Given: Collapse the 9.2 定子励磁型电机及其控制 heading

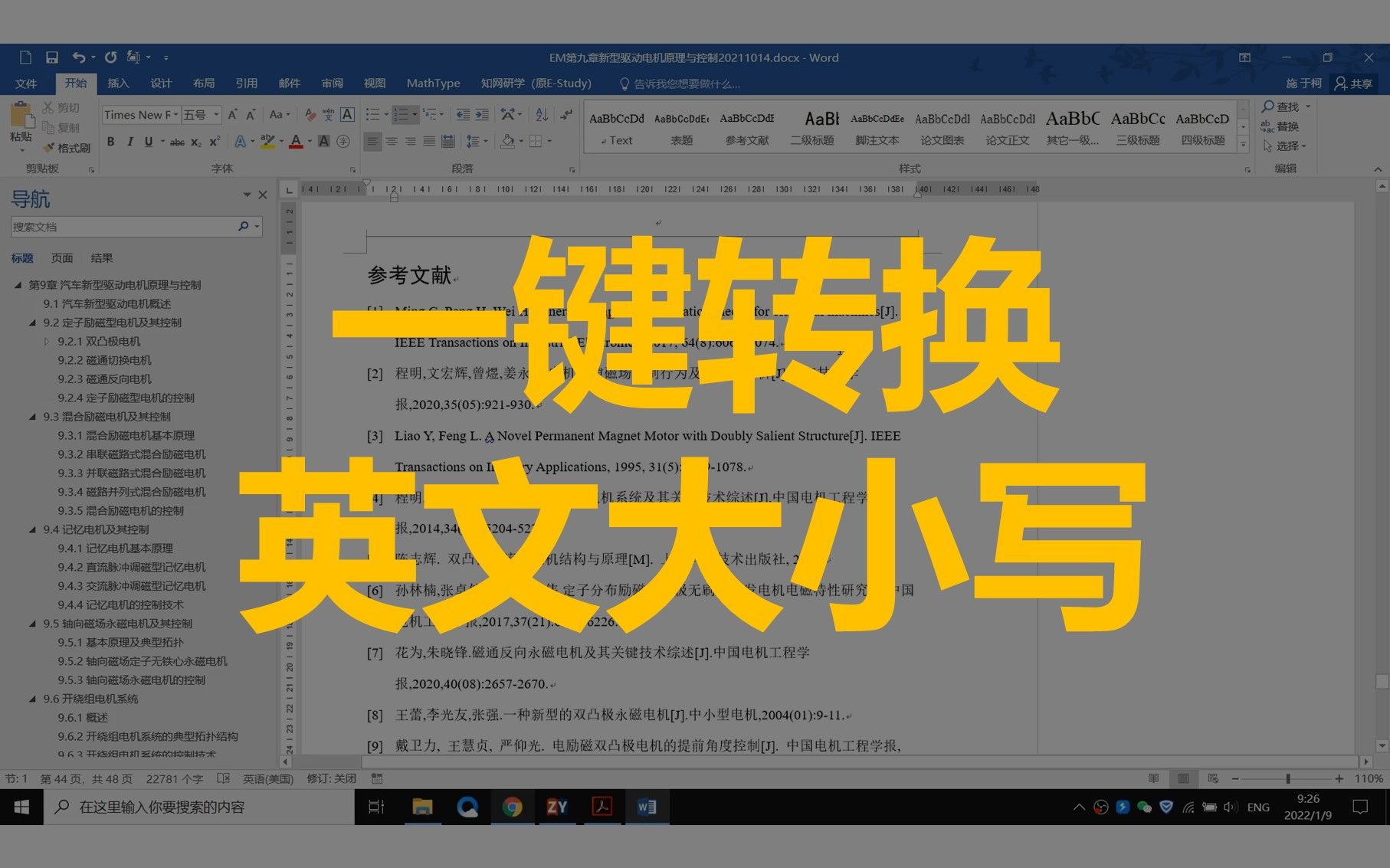Looking at the screenshot, I should 32,323.
